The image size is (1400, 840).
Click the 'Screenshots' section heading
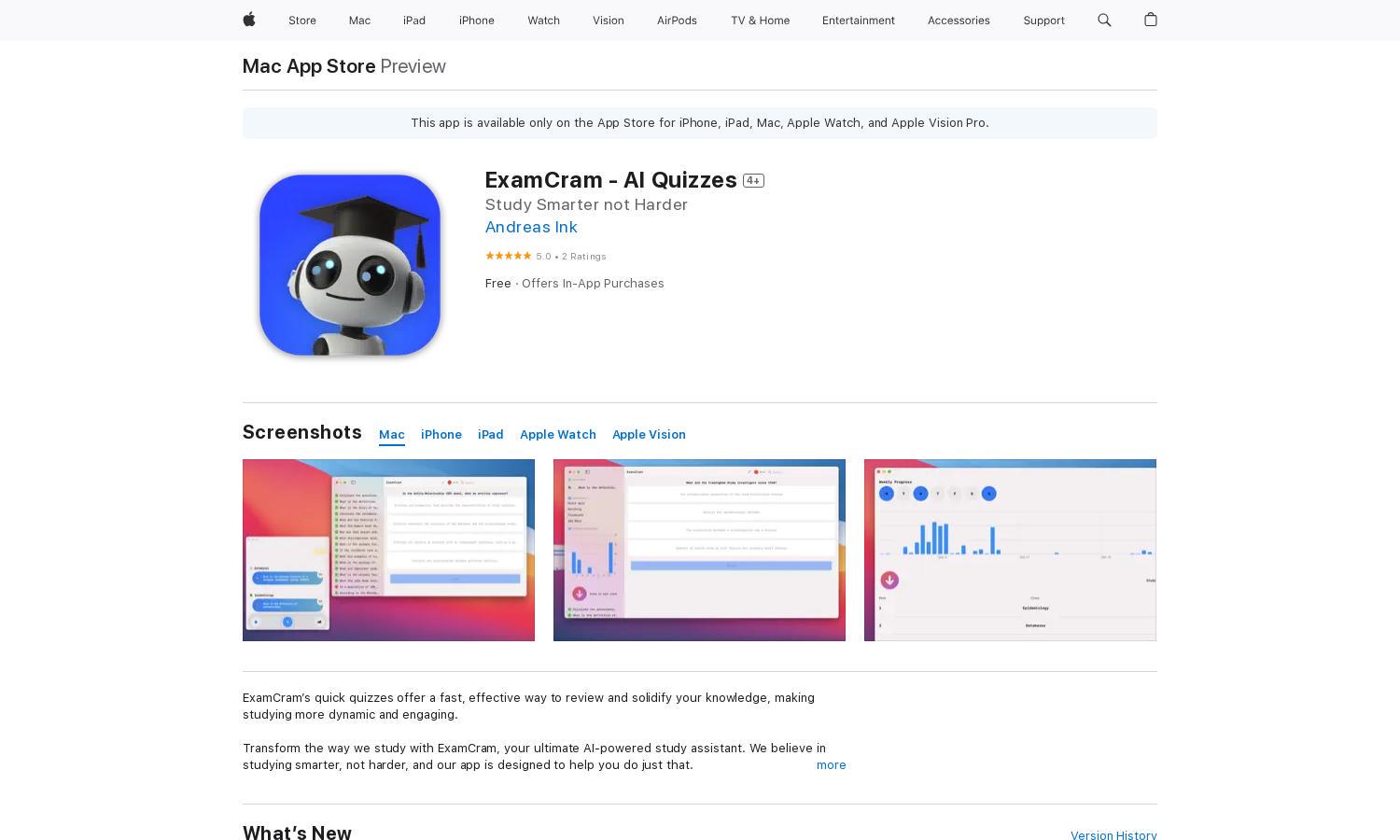pyautogui.click(x=302, y=432)
